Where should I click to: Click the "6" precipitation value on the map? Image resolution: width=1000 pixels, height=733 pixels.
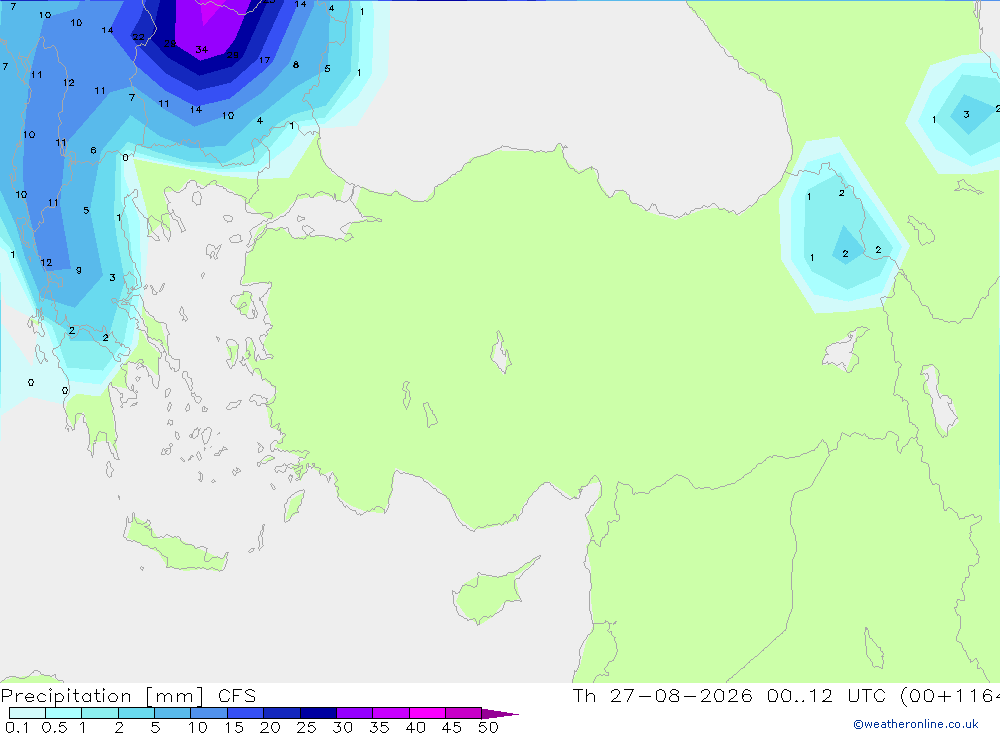[94, 150]
